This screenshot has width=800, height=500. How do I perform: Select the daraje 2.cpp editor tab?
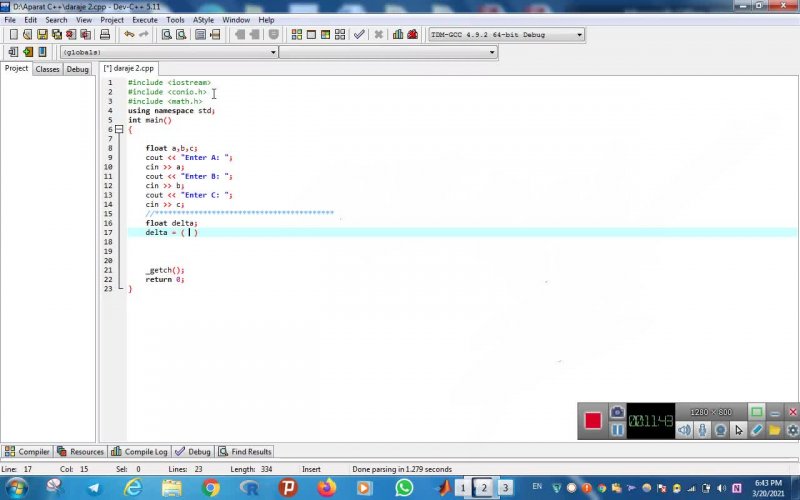click(129, 68)
